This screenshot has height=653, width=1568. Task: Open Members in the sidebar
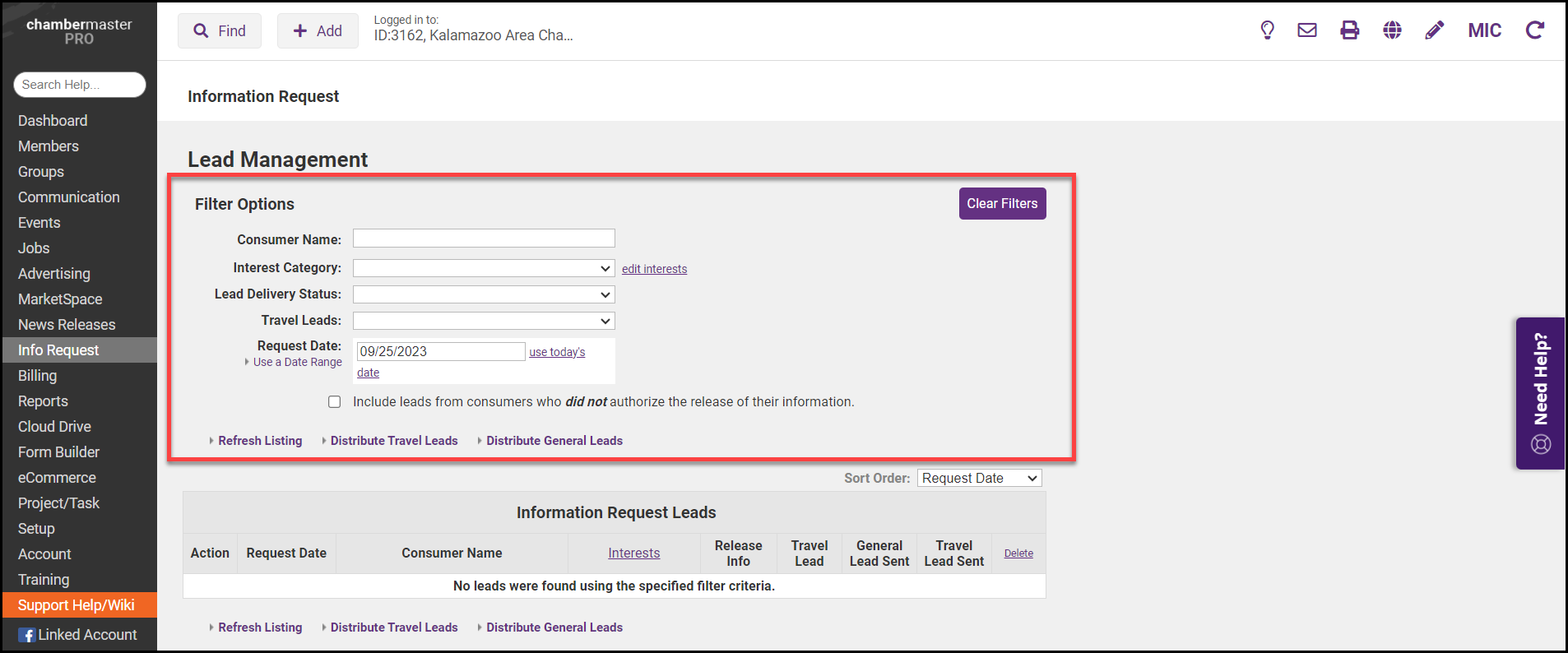pyautogui.click(x=49, y=146)
